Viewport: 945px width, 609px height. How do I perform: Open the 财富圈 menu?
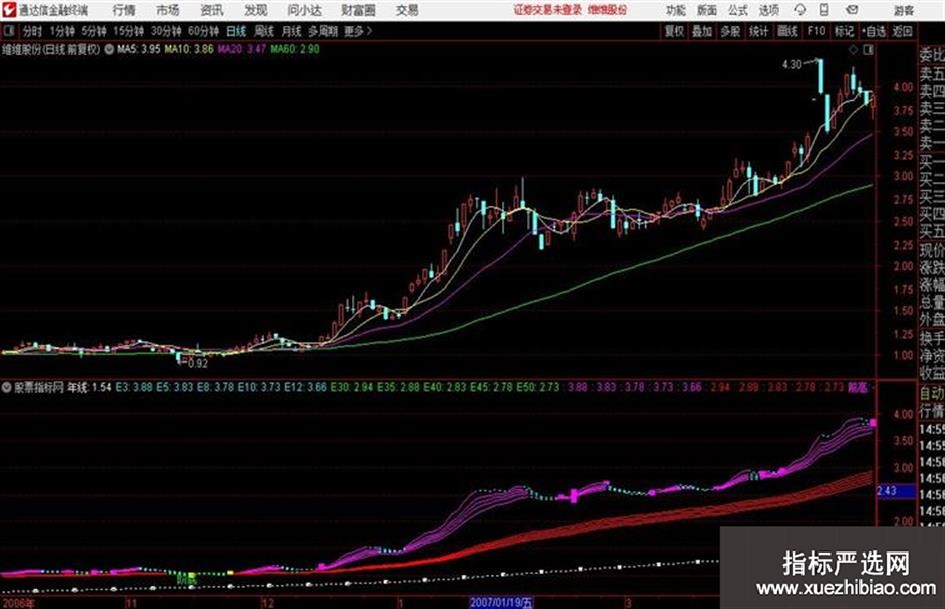[358, 10]
